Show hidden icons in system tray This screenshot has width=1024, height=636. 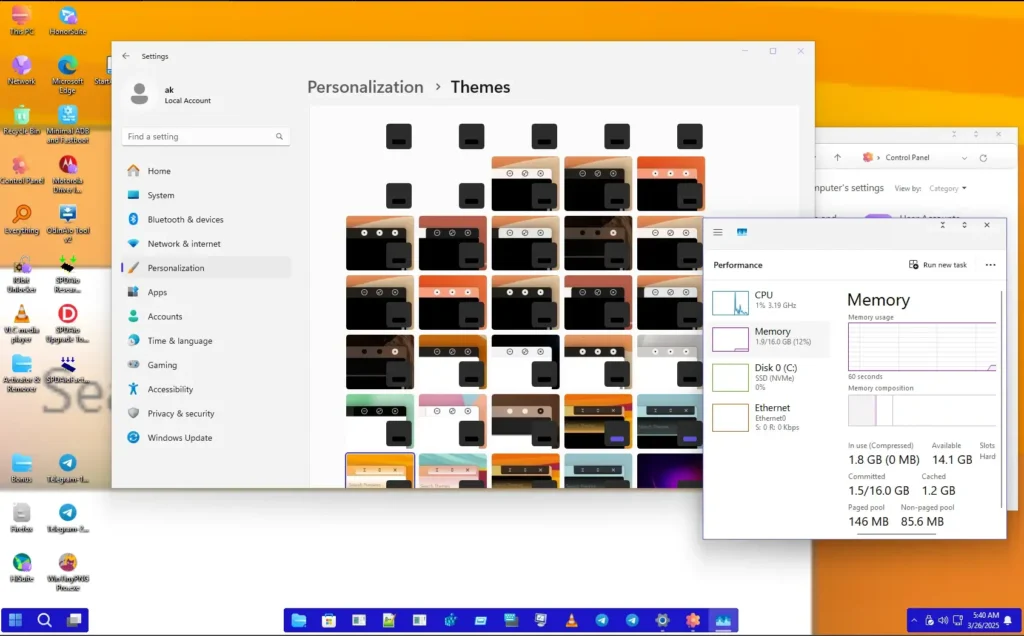click(x=916, y=621)
